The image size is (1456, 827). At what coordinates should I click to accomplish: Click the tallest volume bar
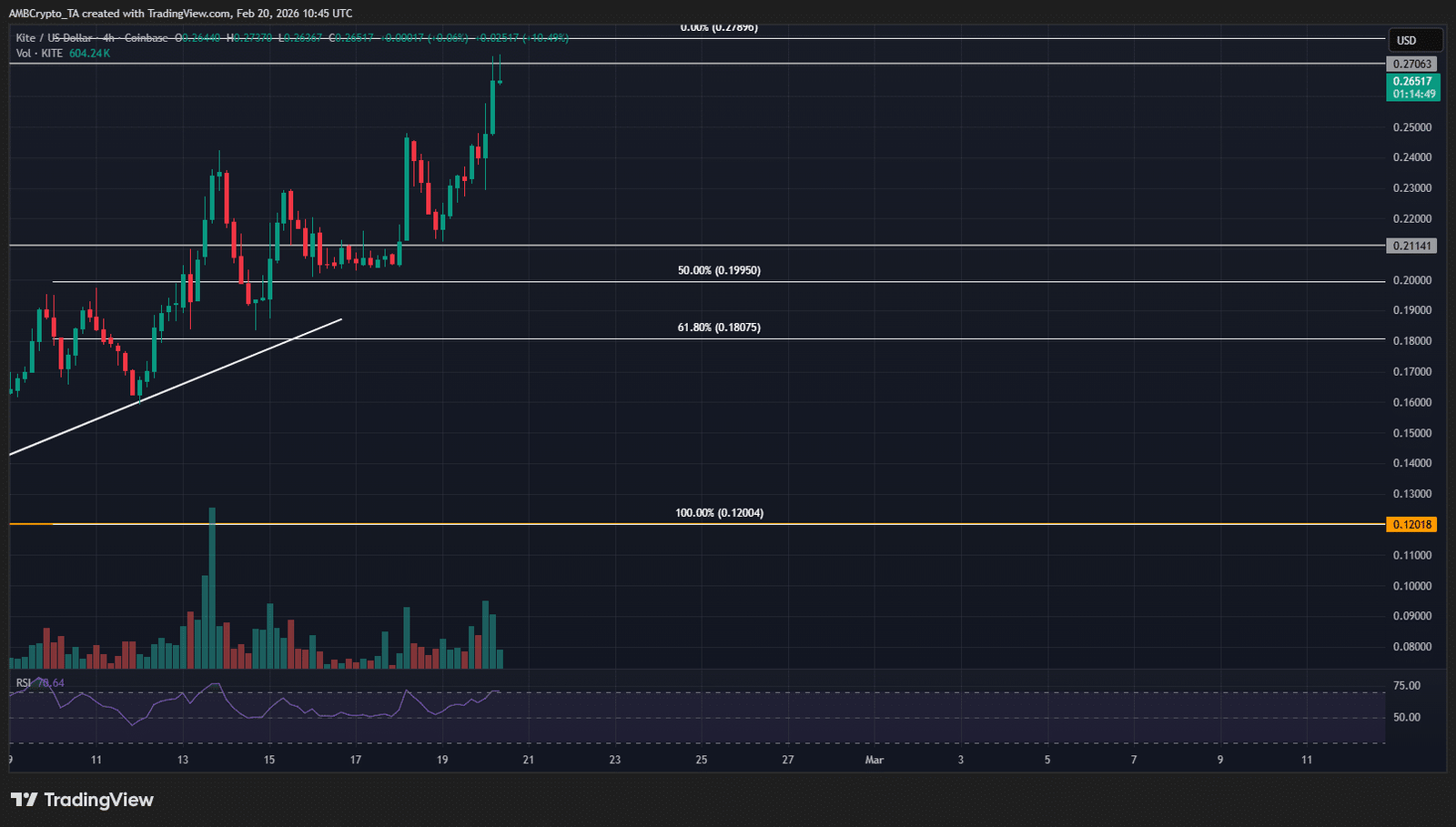click(x=212, y=591)
